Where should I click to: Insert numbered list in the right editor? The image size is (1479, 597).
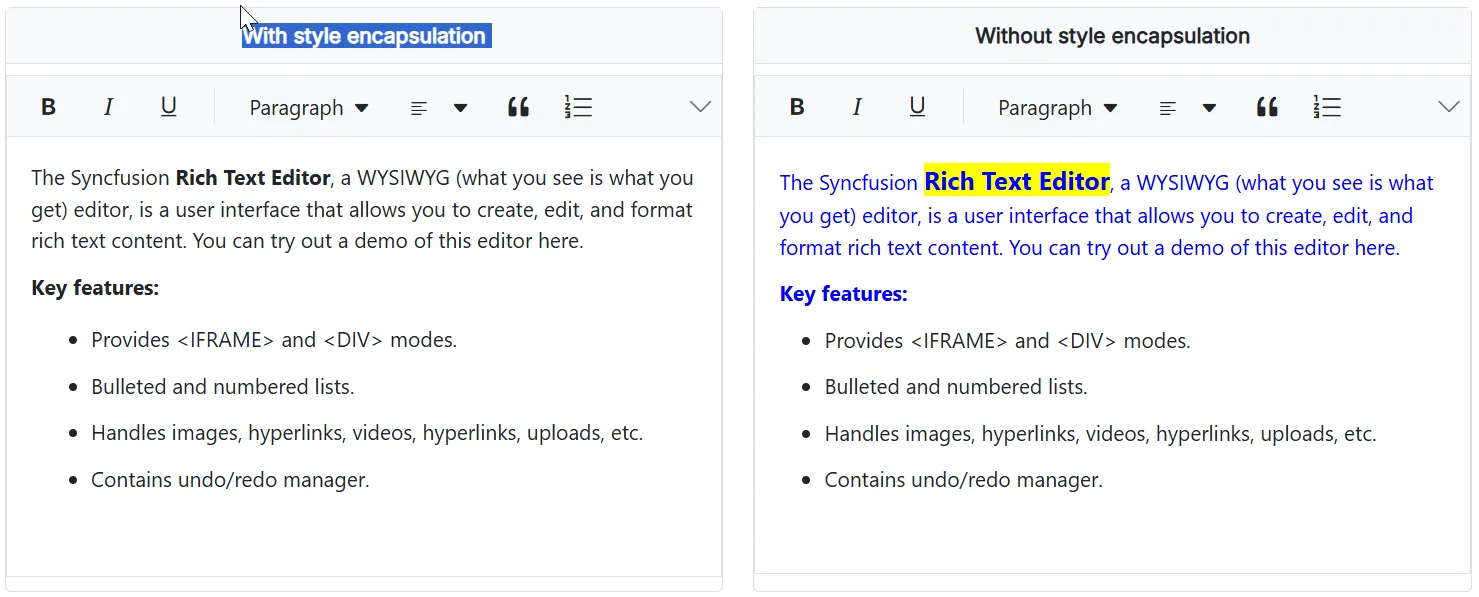click(1327, 107)
